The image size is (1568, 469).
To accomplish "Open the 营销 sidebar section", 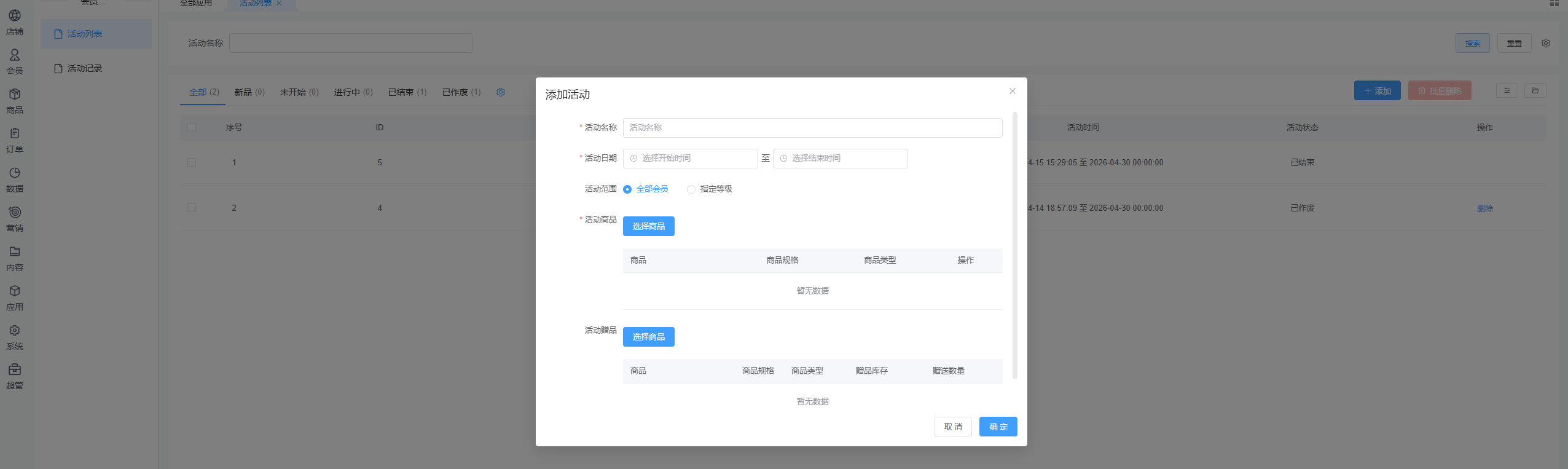I will point(15,219).
